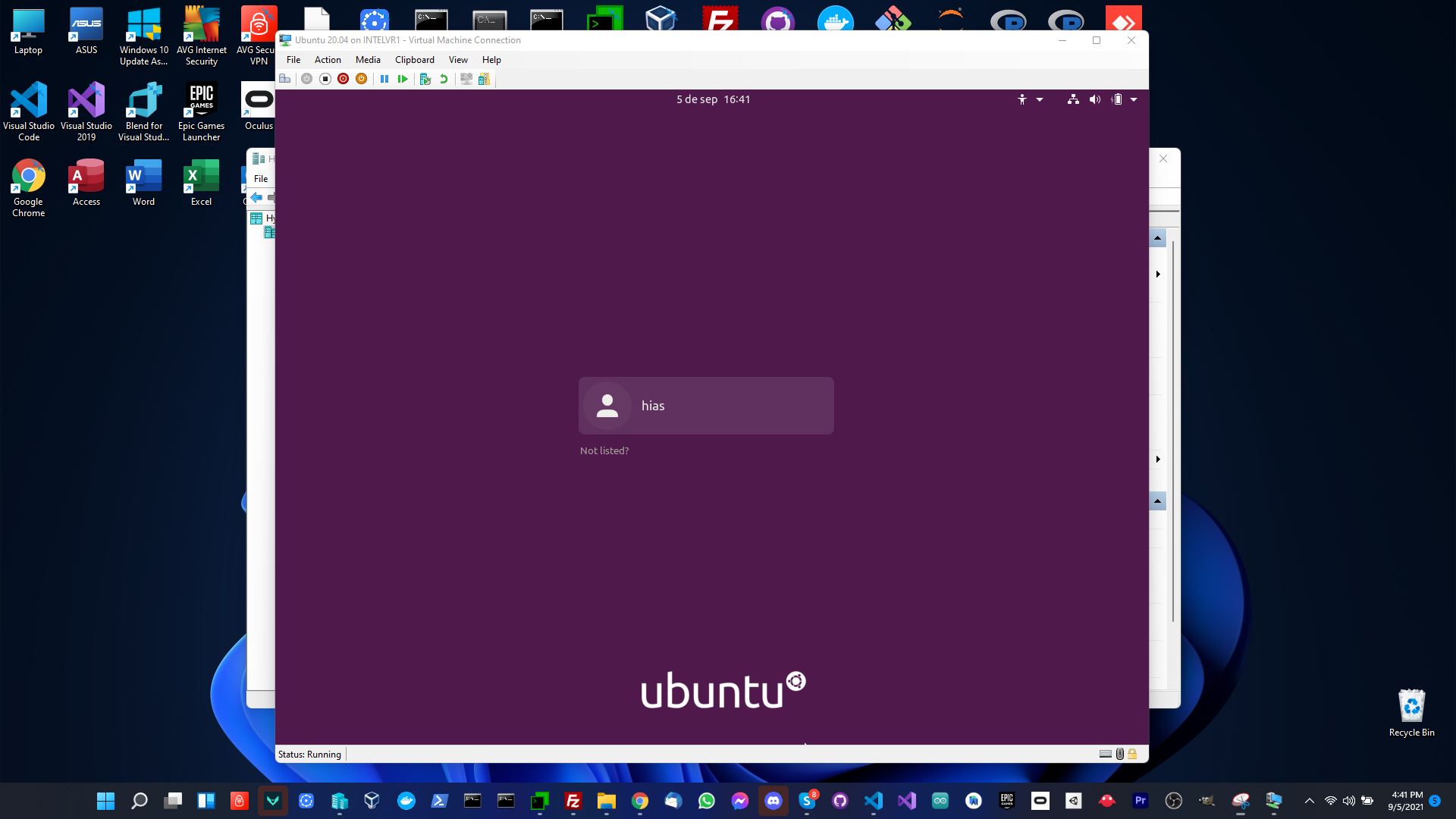This screenshot has width=1456, height=819.
Task: Select Visual Studio Code desktop icon
Action: click(29, 112)
